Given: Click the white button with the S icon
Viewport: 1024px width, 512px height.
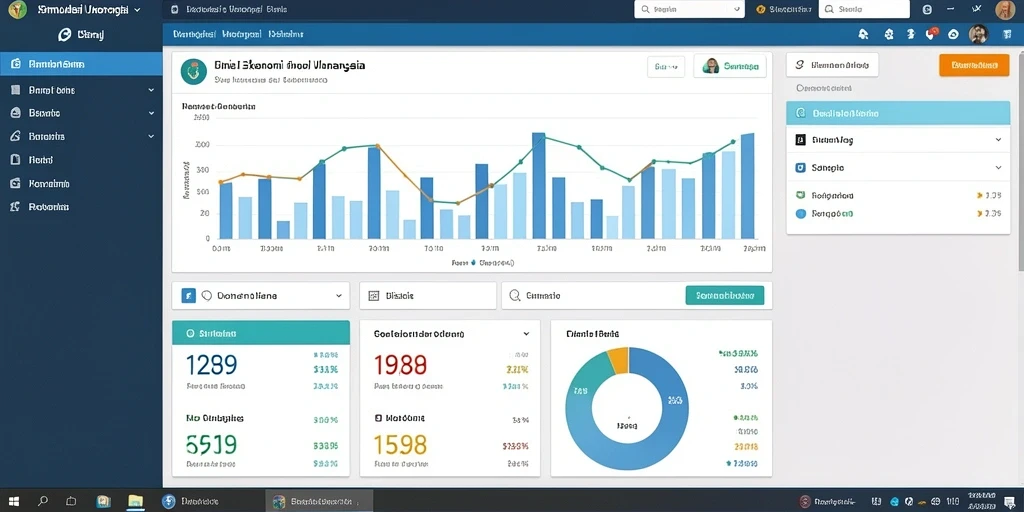Looking at the screenshot, I should click(x=832, y=65).
